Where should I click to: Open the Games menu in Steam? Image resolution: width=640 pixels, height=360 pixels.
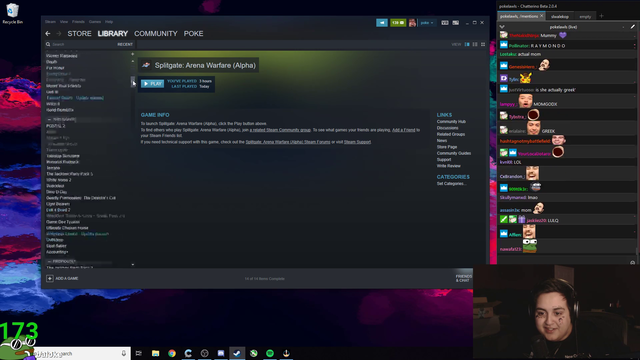(95, 22)
